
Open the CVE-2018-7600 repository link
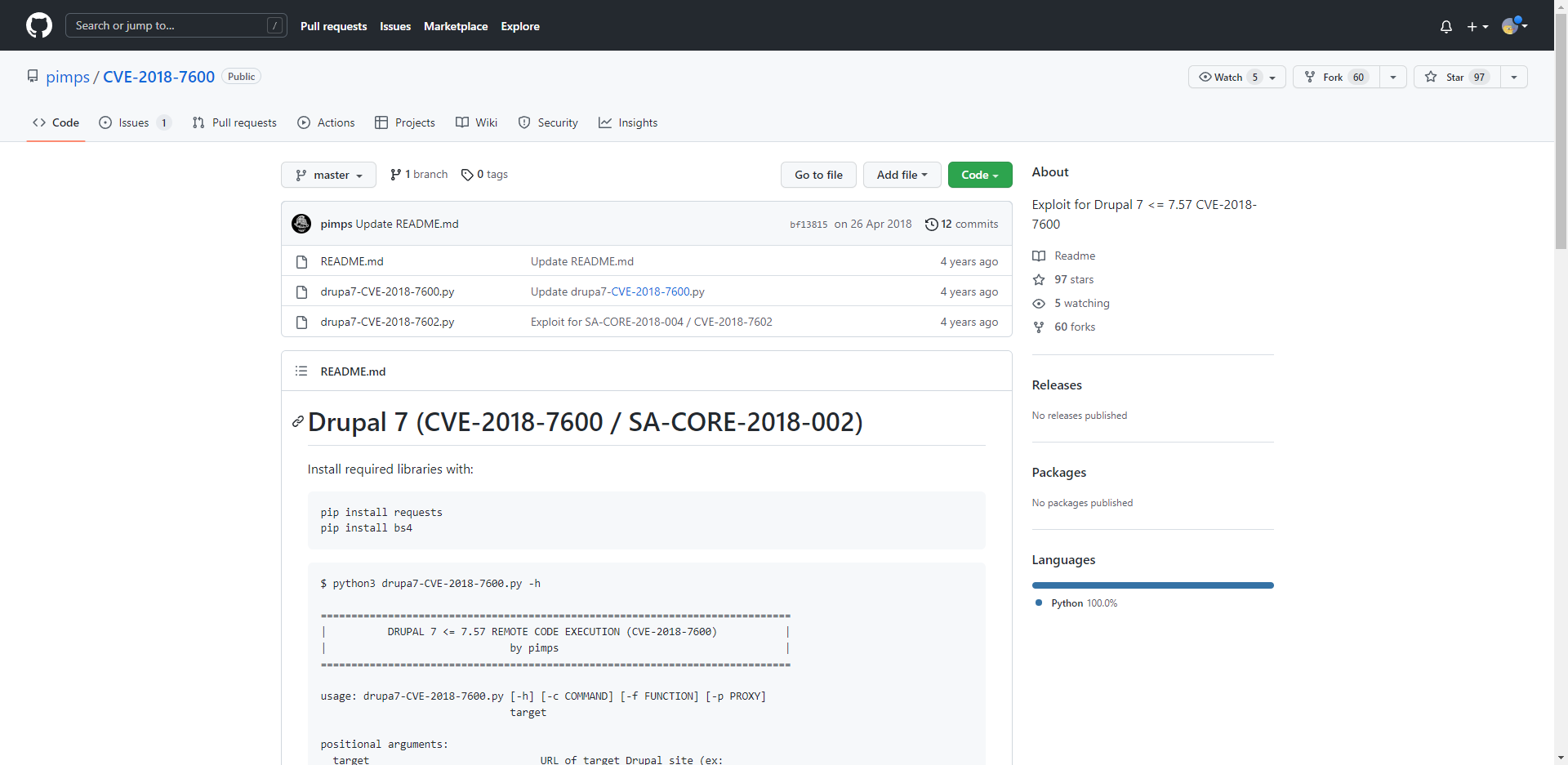click(x=158, y=77)
